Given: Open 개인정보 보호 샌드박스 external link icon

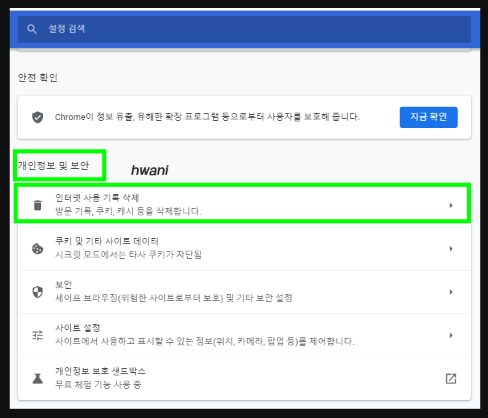Looking at the screenshot, I should [451, 378].
